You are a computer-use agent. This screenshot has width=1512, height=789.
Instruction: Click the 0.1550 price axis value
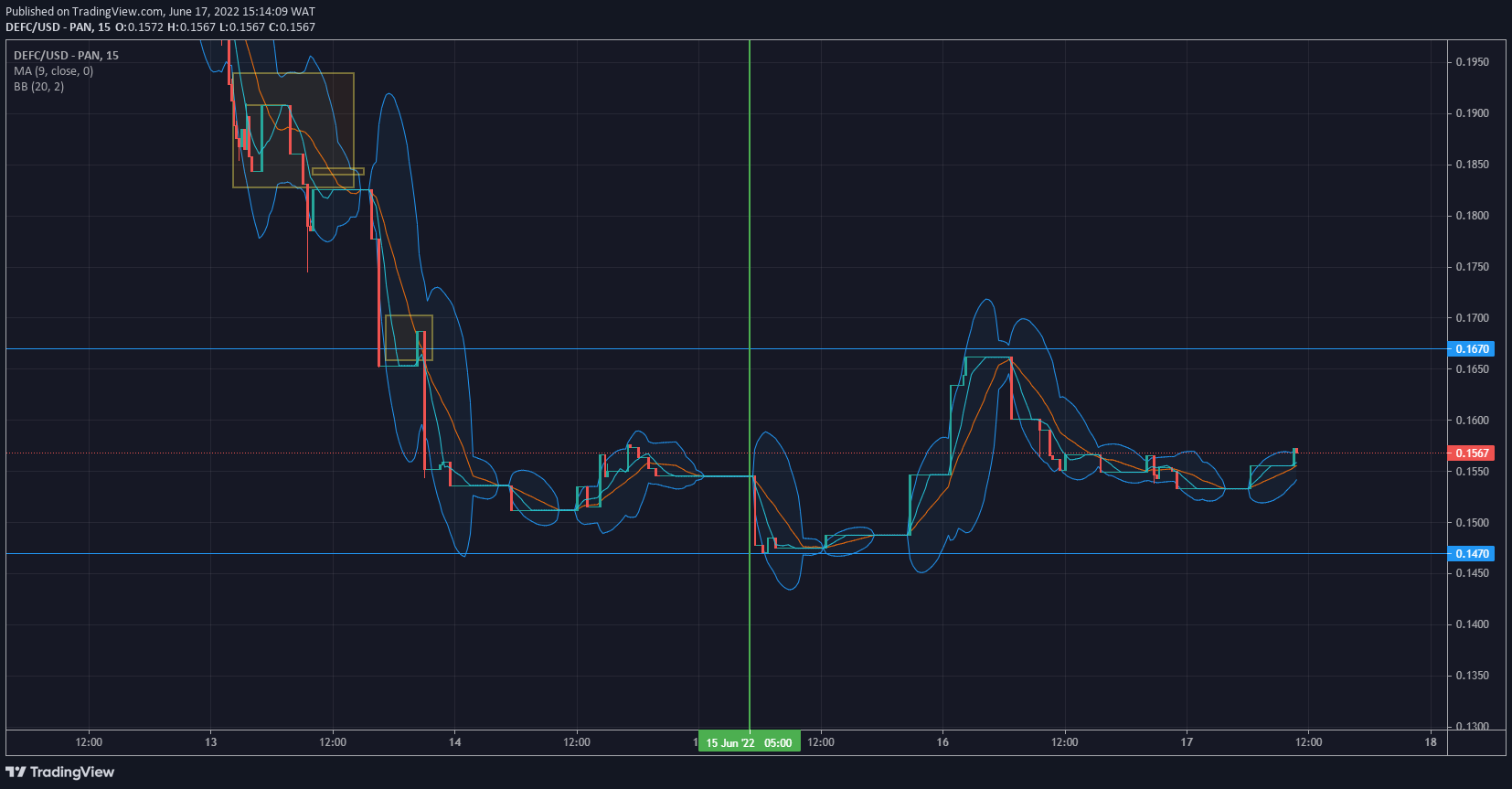click(1473, 472)
